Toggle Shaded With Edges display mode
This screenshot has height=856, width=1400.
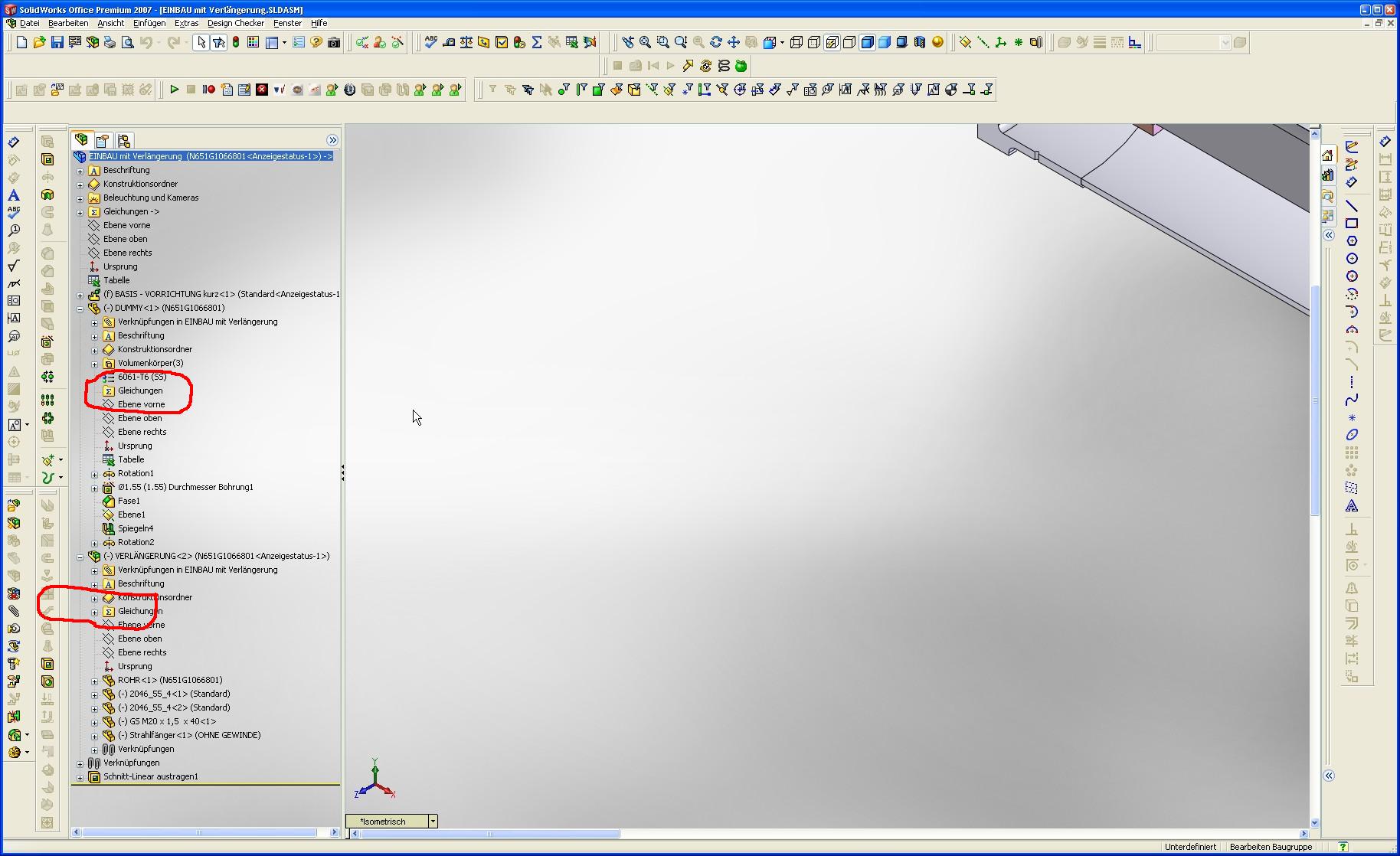(x=867, y=43)
